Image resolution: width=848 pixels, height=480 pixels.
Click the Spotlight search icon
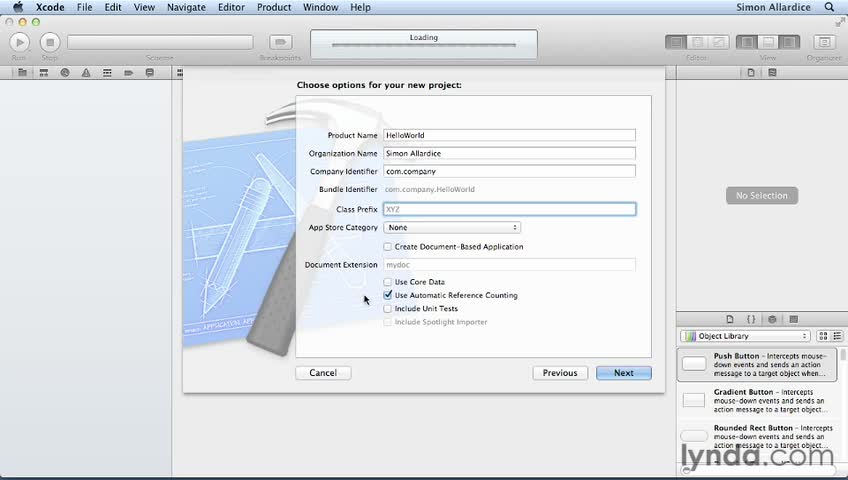pos(829,7)
